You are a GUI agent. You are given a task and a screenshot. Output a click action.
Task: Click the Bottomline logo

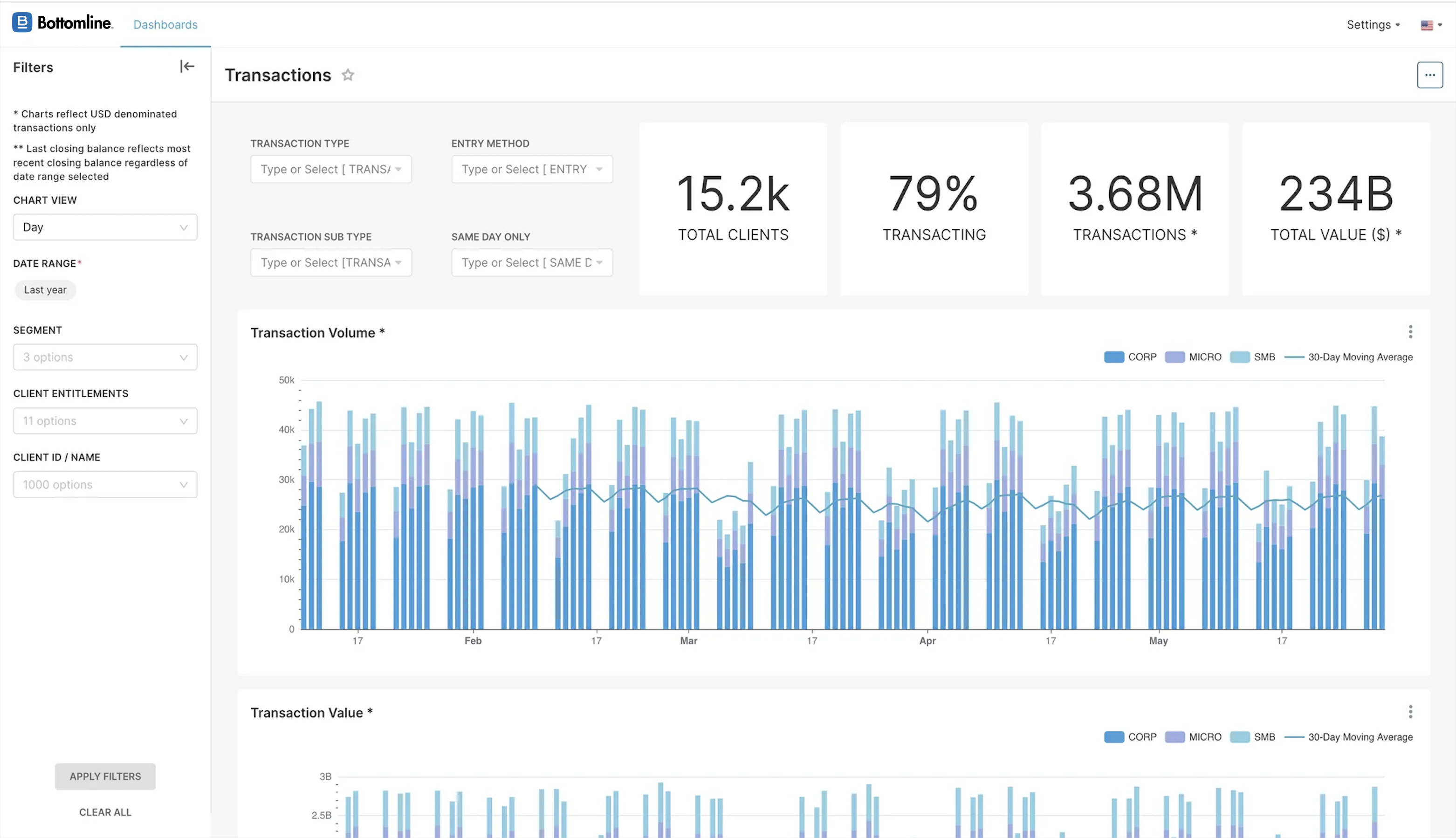(x=62, y=23)
